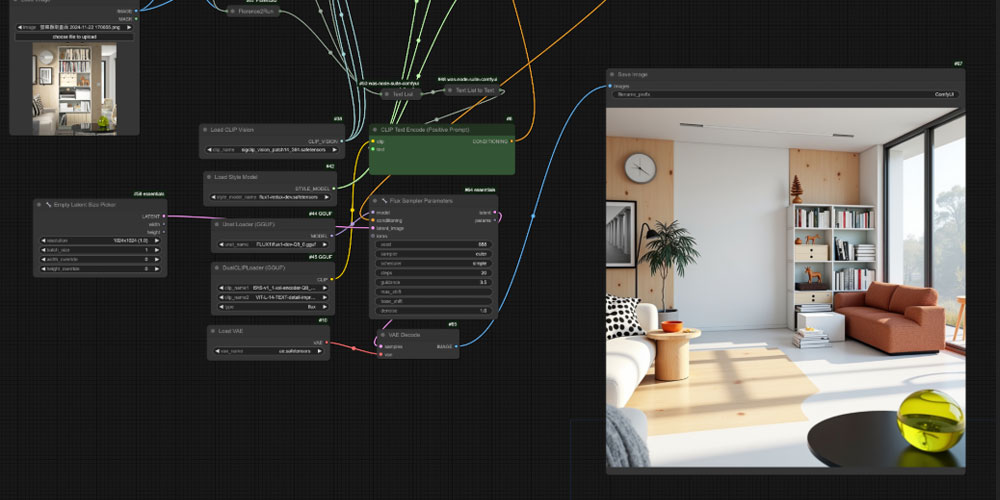Click the text input socket on CLIP Text Encode
This screenshot has height=500, width=1000.
click(x=372, y=149)
